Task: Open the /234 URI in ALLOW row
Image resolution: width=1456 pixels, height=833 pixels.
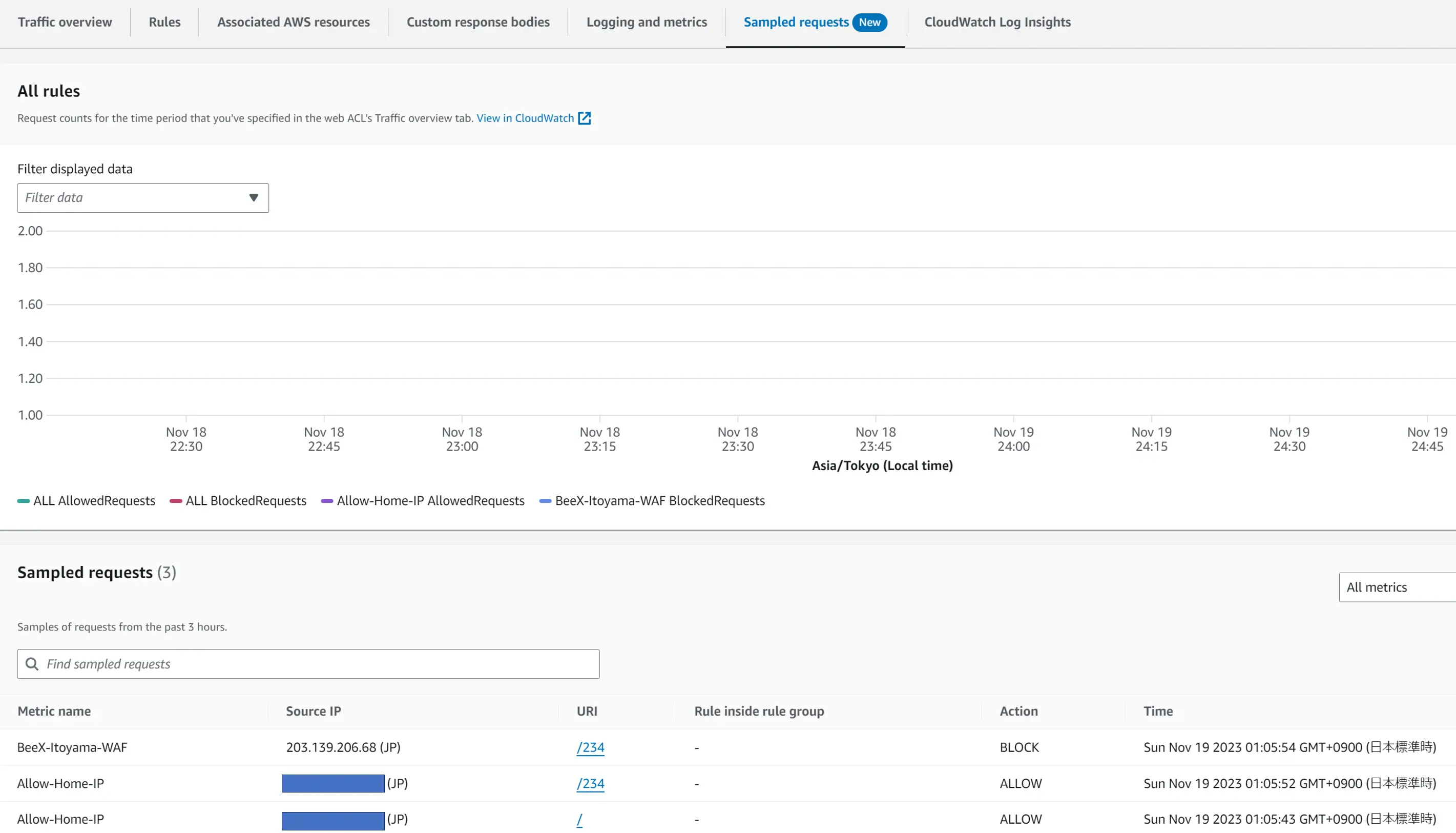Action: pos(591,783)
